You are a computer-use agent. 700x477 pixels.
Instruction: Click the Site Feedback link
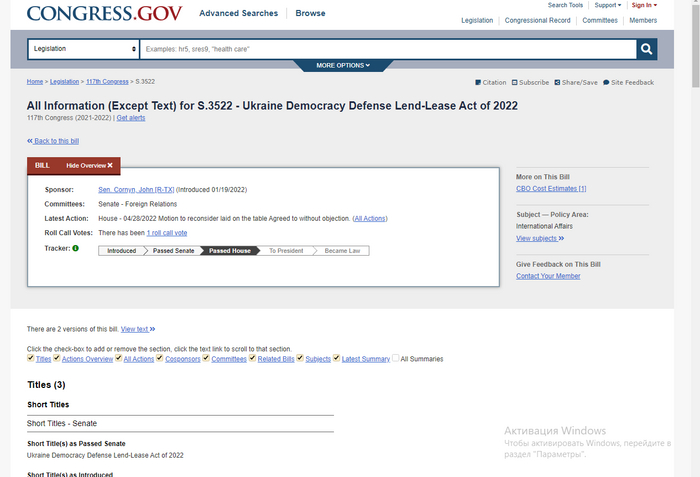(629, 83)
